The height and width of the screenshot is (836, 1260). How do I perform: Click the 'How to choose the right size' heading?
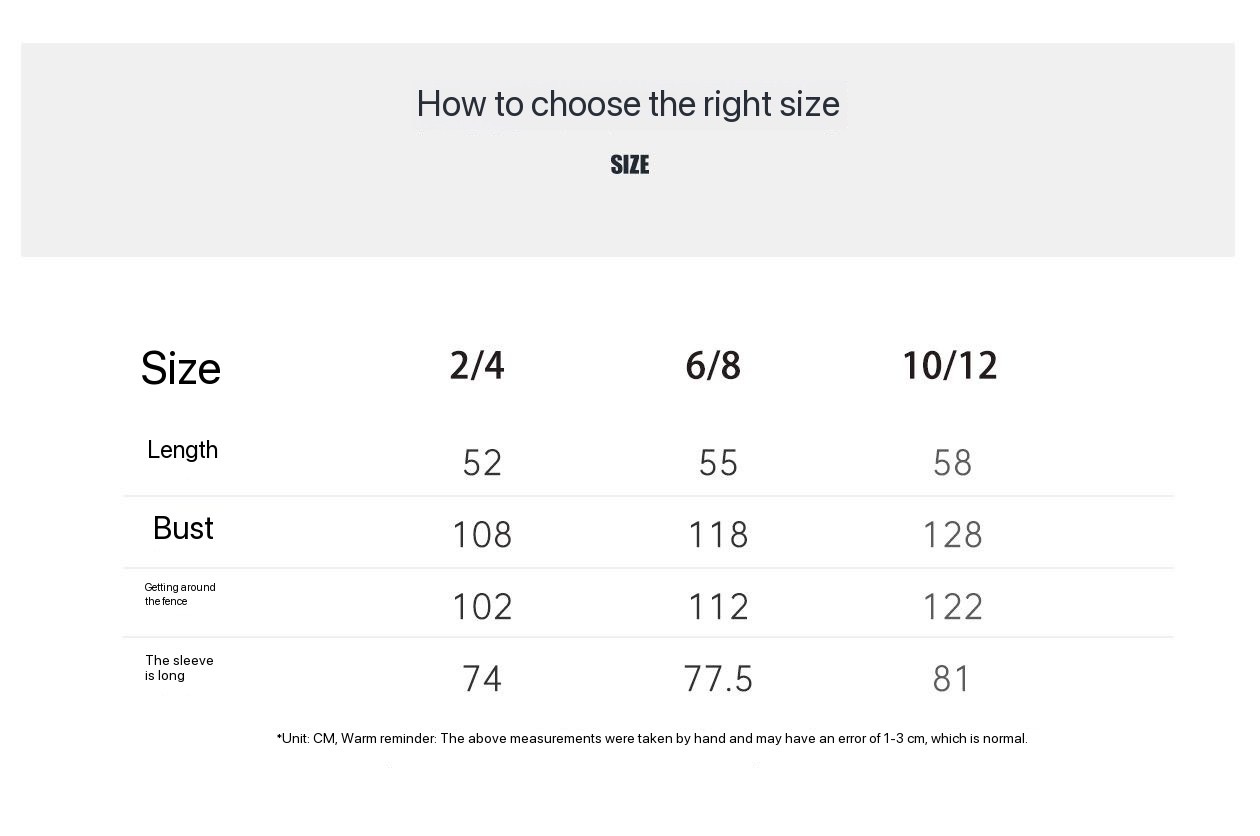click(628, 104)
